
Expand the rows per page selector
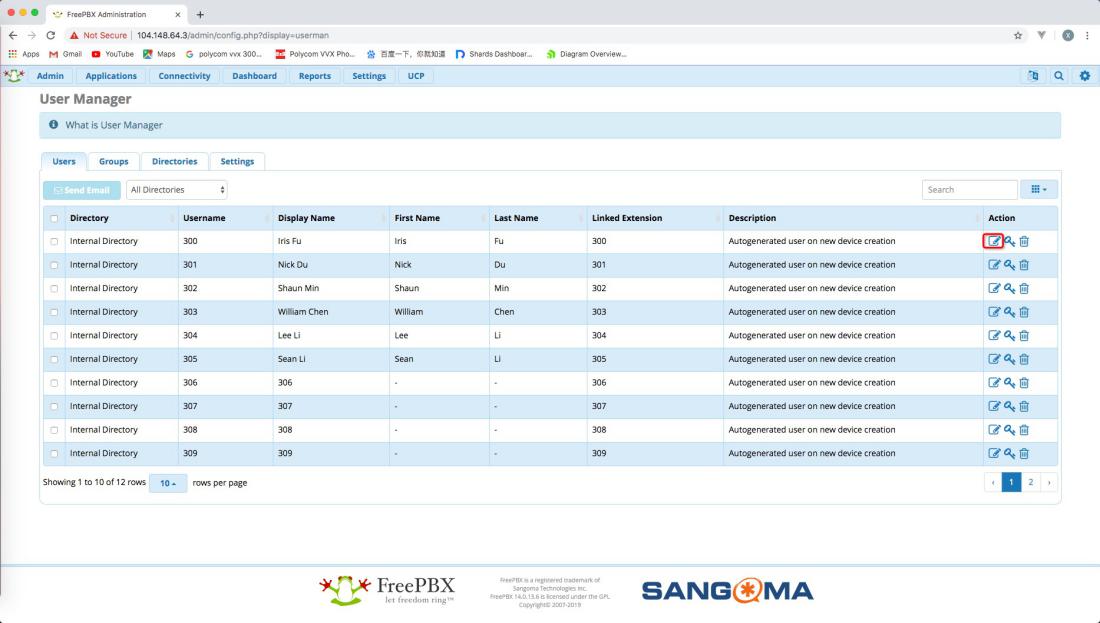tap(167, 483)
